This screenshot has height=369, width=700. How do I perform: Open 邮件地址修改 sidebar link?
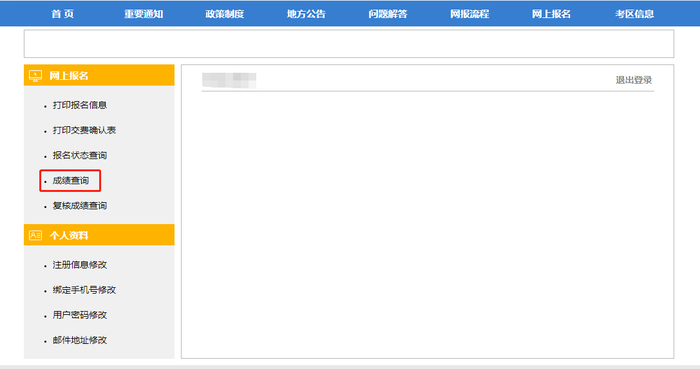[x=80, y=340]
